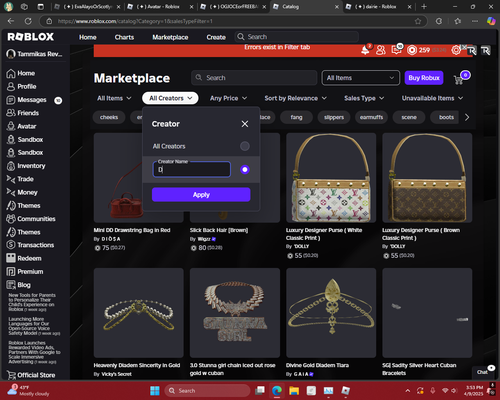500x400 pixels.
Task: Open the shopping cart icon
Action: click(458, 80)
